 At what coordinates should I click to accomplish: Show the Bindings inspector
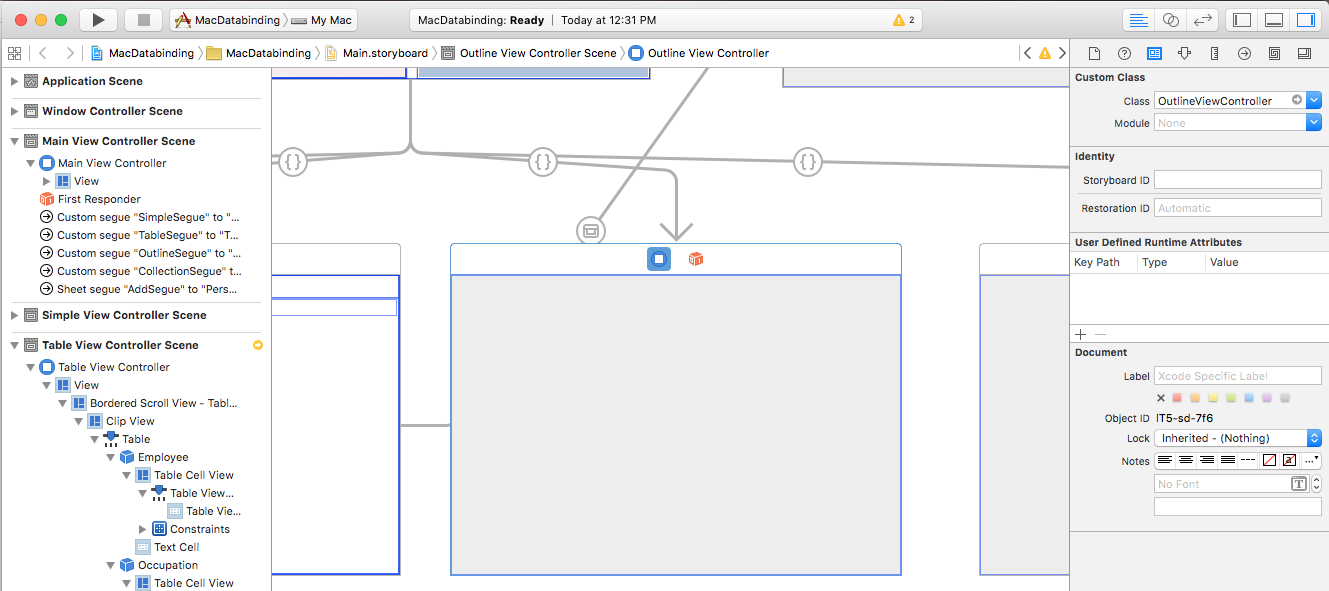point(1274,53)
